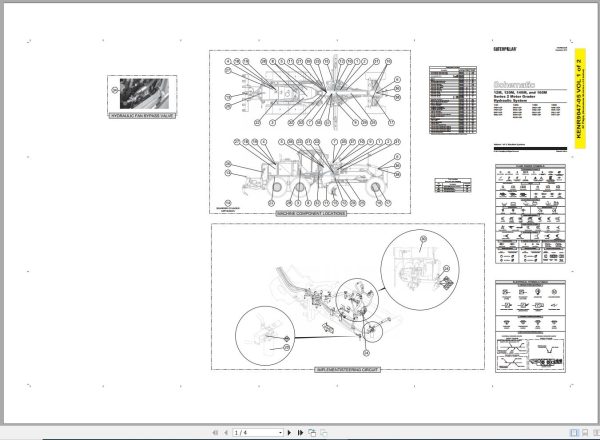Select single page layout icon
Viewport: 600px width, 440px height.
tap(574, 432)
